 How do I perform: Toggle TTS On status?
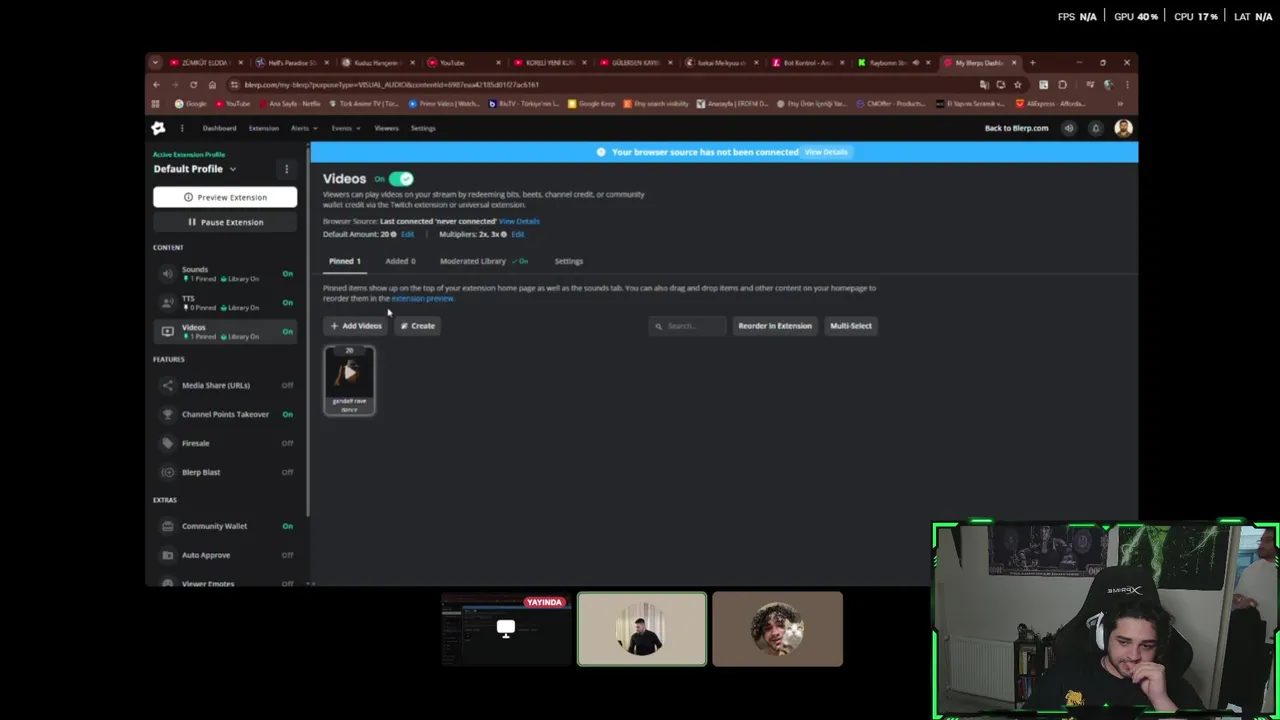pyautogui.click(x=287, y=302)
